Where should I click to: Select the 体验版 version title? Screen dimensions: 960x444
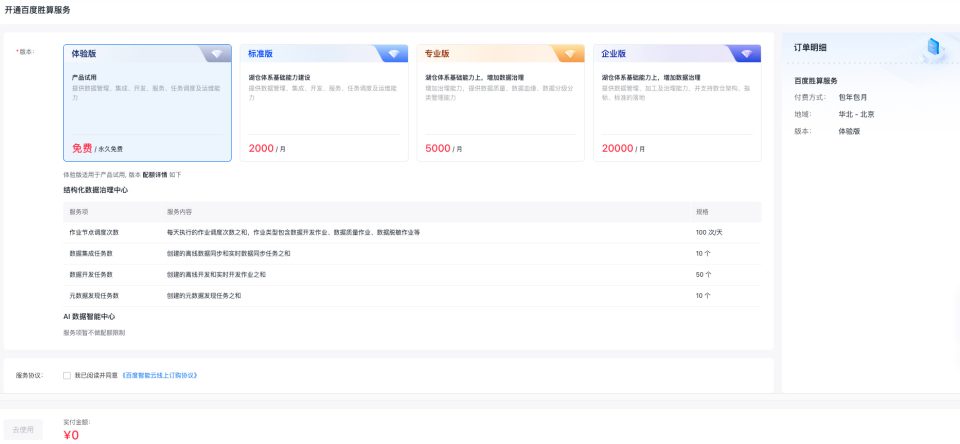84,54
